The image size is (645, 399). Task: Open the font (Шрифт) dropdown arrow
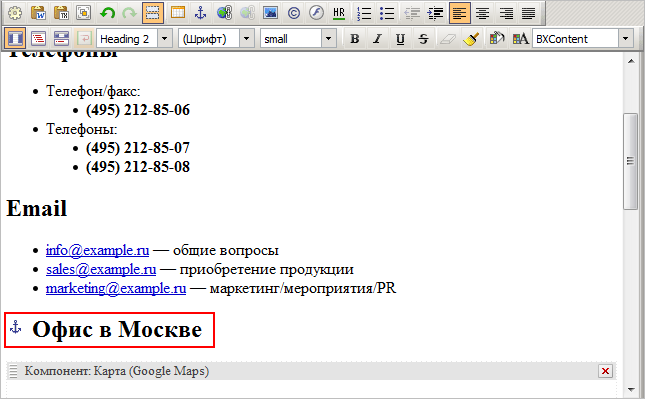[246, 39]
